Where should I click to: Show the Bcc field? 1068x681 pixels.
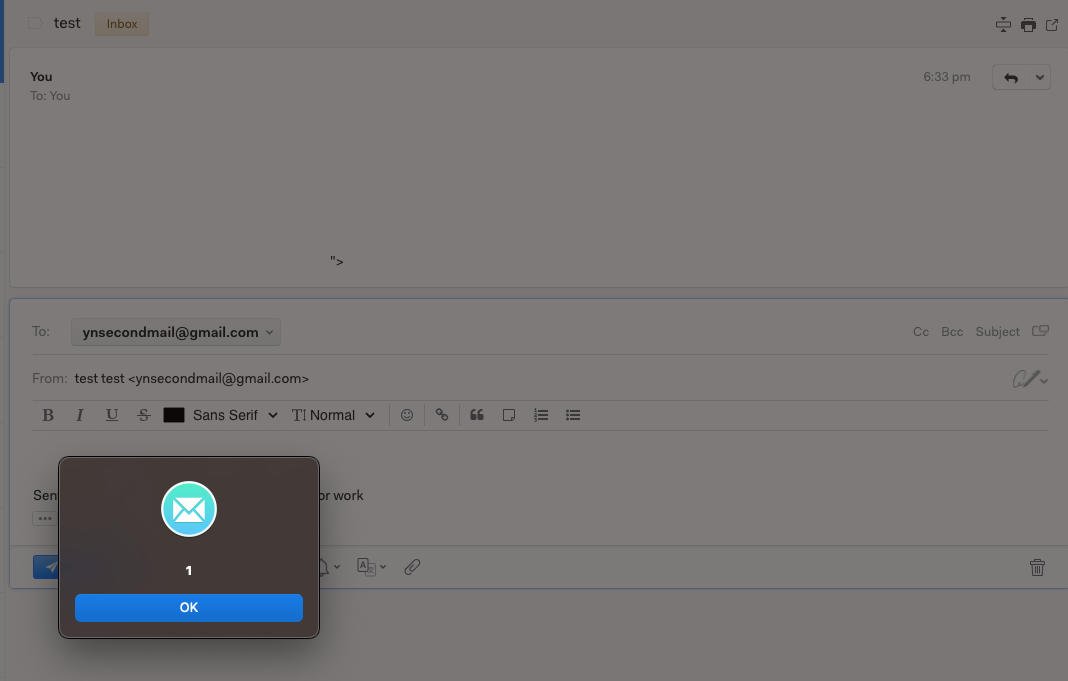(x=952, y=332)
